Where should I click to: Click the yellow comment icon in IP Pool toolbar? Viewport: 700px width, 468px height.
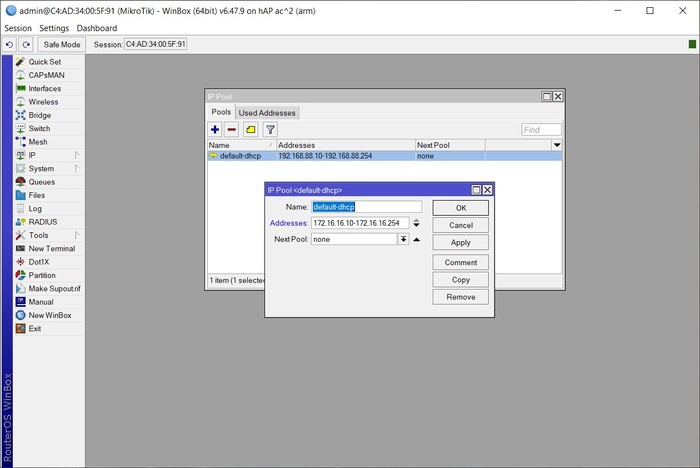click(251, 130)
